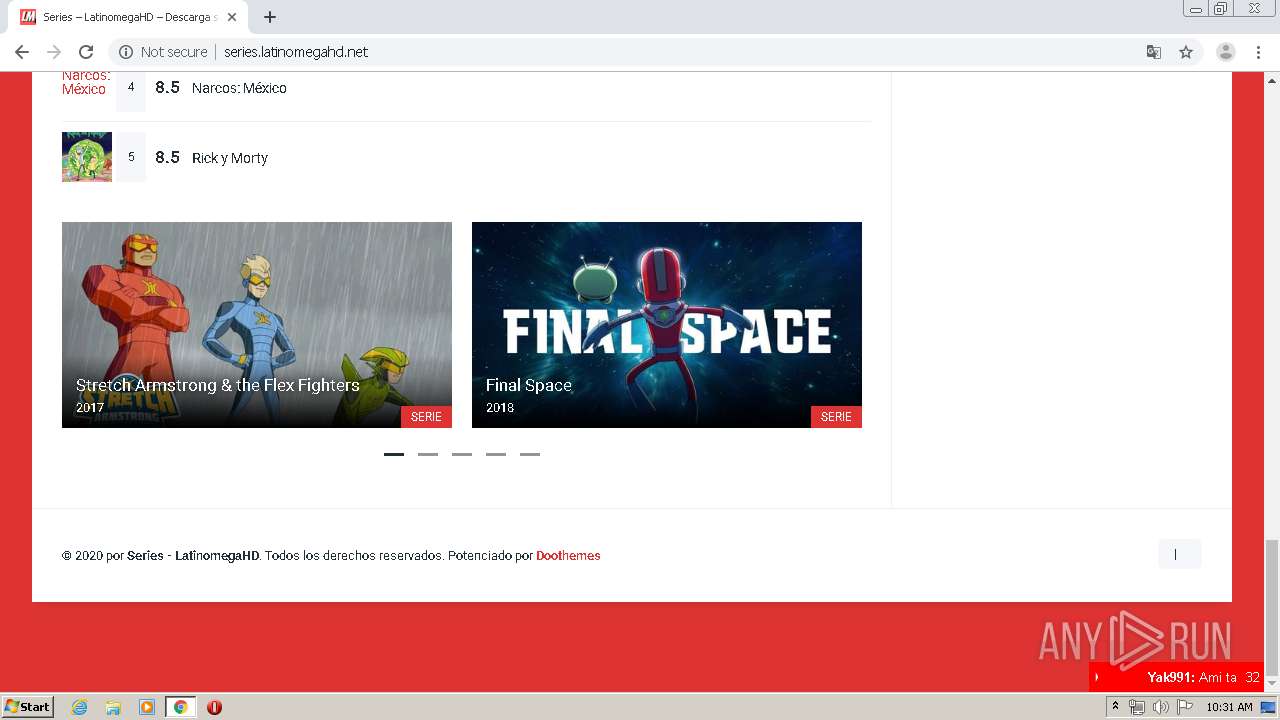Open Windows Media Player on taskbar

click(147, 707)
